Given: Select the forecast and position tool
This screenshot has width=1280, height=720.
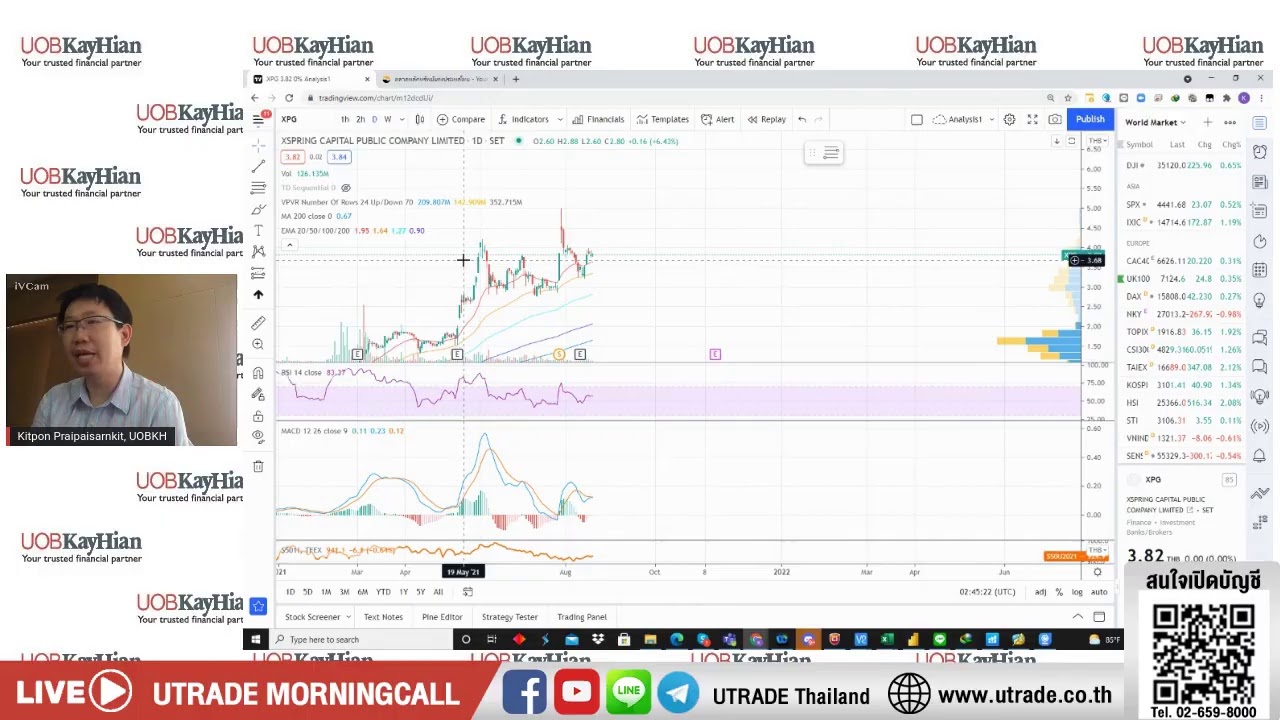Looking at the screenshot, I should pyautogui.click(x=258, y=273).
